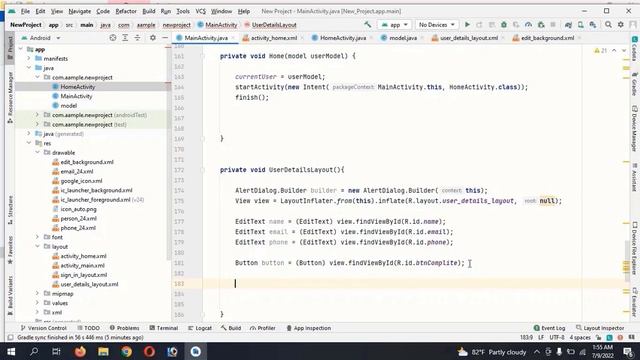Click Collapse All icon in Project panel

click(138, 38)
